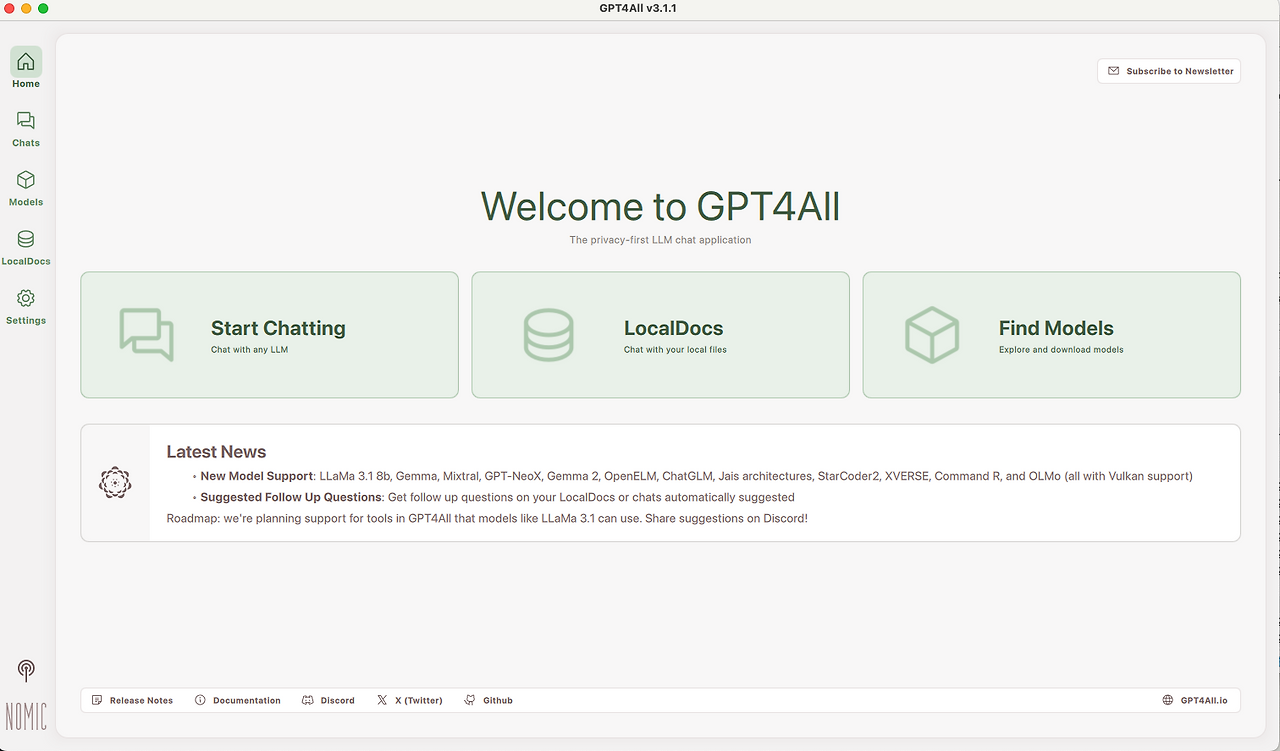
Task: Open the Release Notes link
Action: tap(132, 700)
